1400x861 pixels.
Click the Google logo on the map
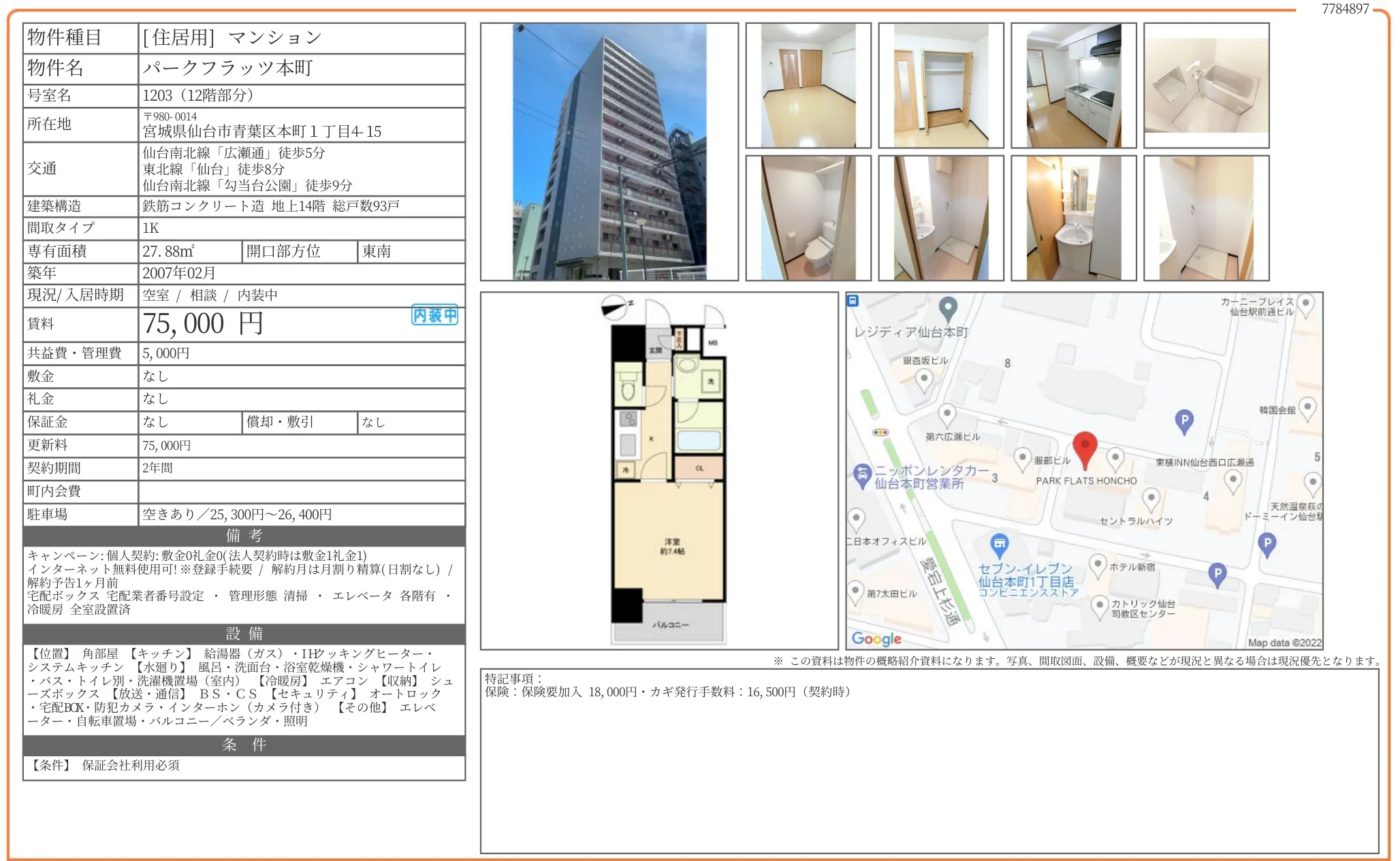coord(876,638)
